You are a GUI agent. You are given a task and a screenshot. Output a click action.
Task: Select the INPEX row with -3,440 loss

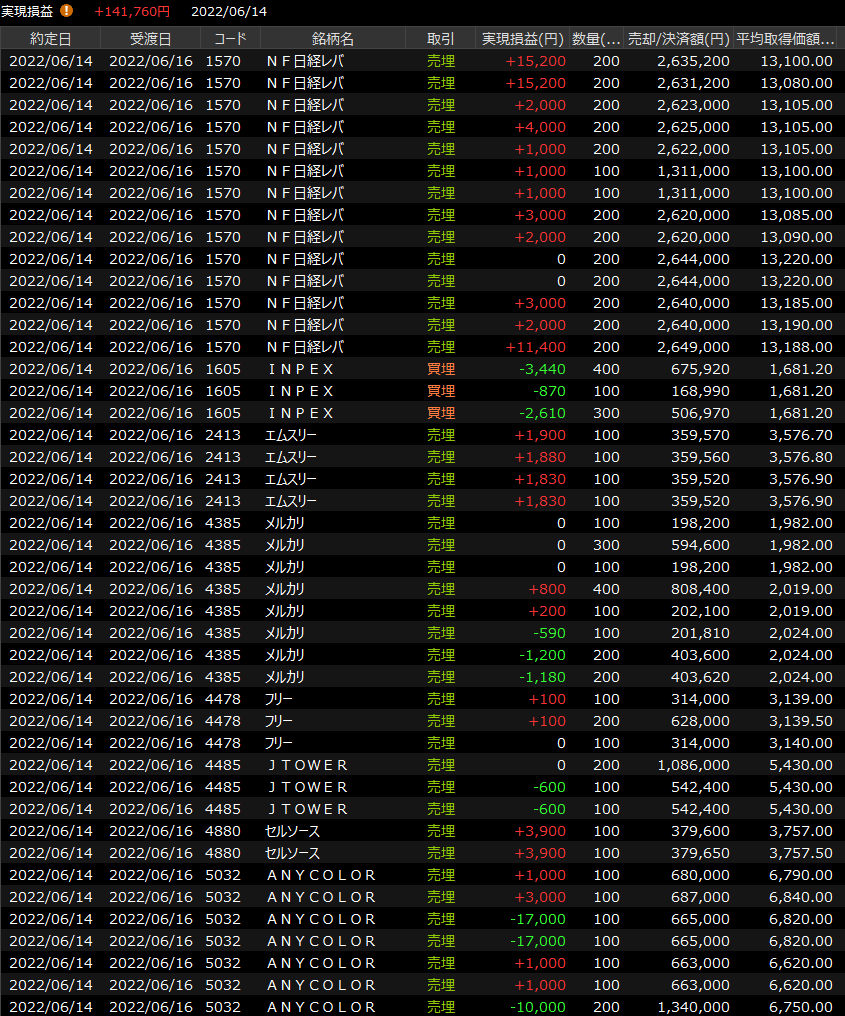point(420,369)
